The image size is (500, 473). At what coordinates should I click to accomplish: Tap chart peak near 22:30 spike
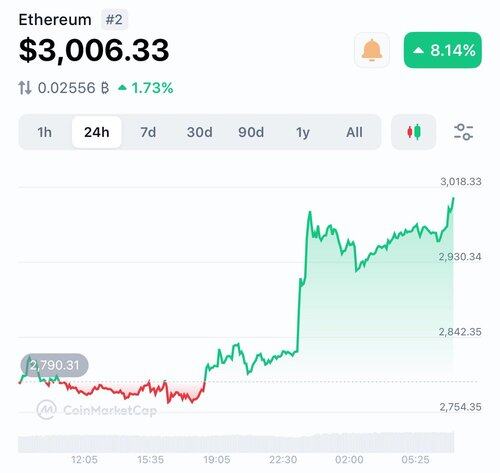coord(310,212)
